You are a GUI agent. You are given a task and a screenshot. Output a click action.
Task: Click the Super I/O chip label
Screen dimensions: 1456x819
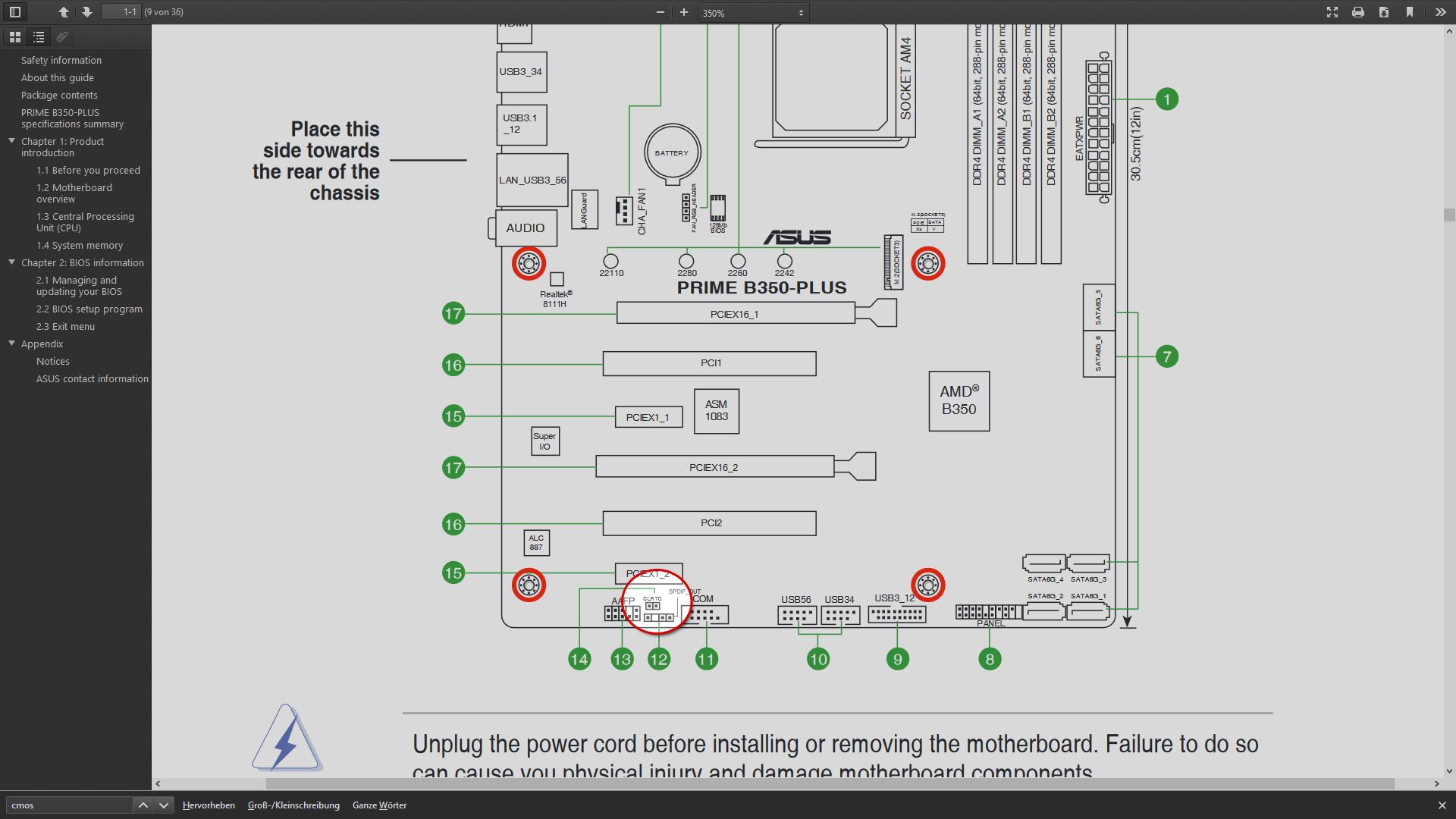[x=544, y=441]
